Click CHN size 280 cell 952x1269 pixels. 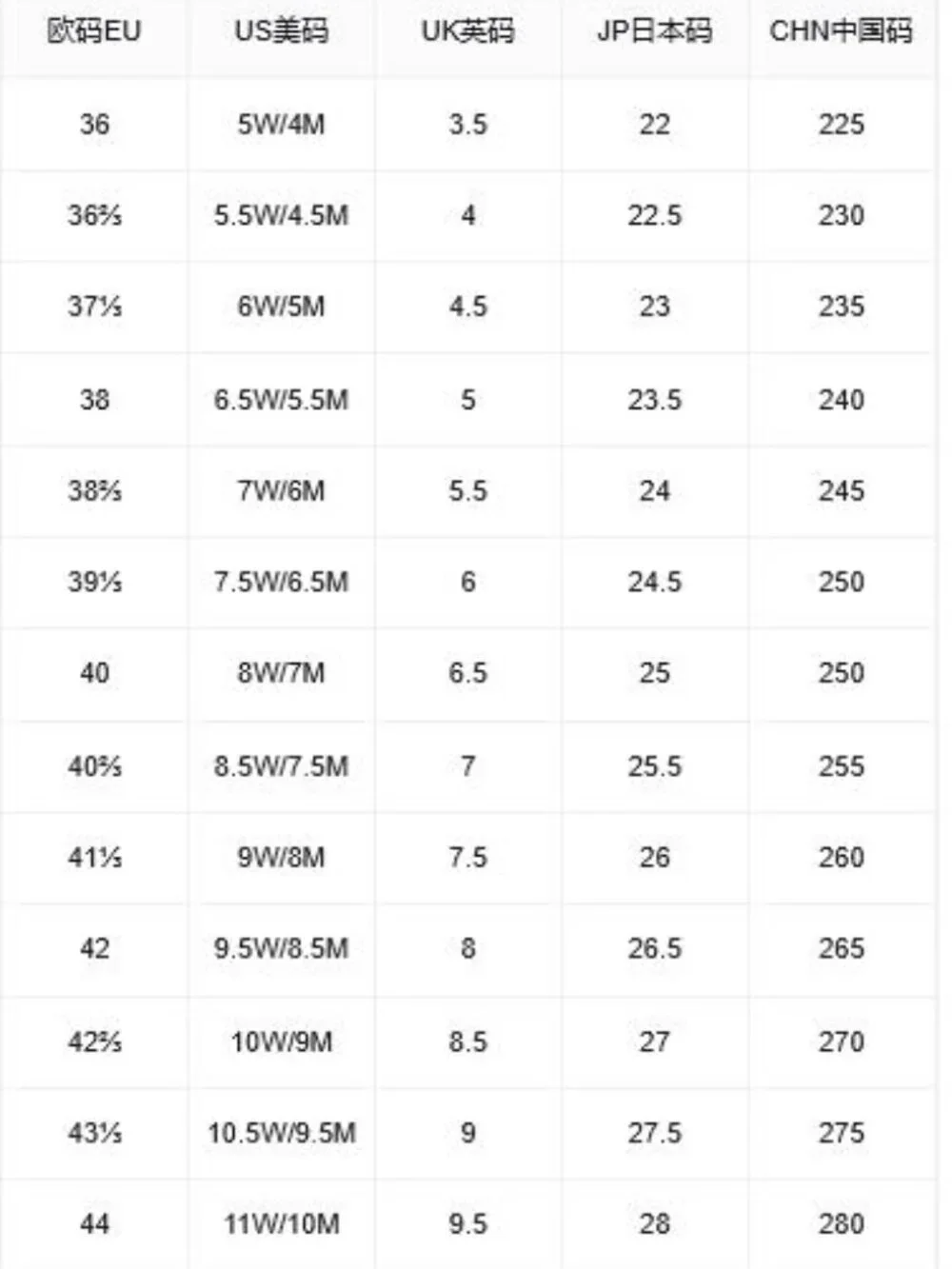[841, 1224]
